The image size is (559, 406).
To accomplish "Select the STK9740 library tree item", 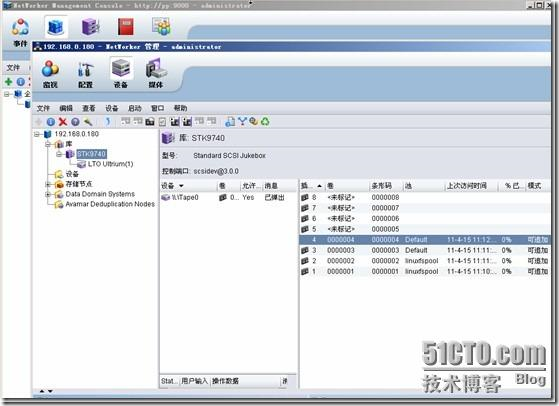I will [x=91, y=154].
